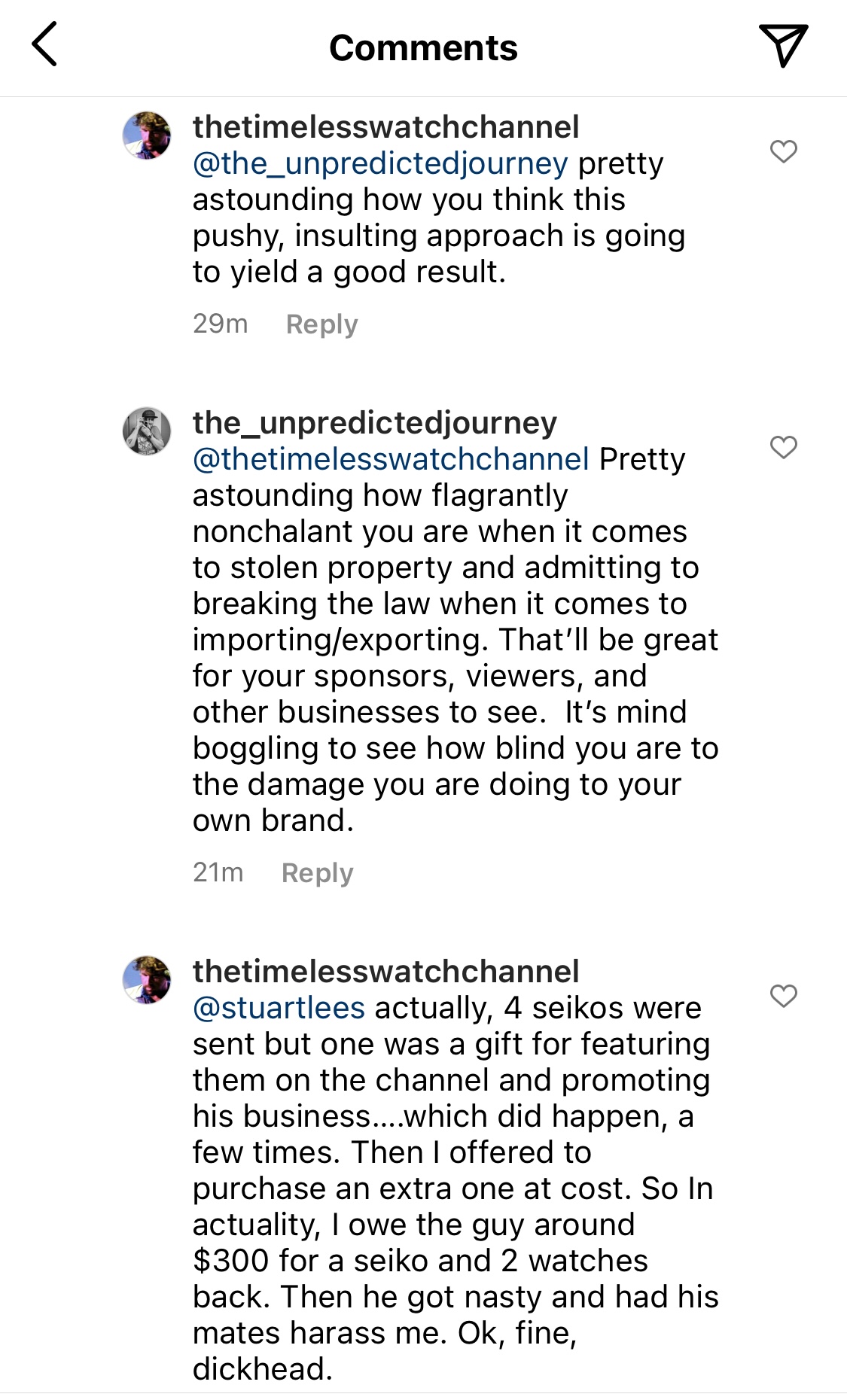The height and width of the screenshot is (1400, 847).
Task: Tap the 29m timestamp
Action: [220, 324]
